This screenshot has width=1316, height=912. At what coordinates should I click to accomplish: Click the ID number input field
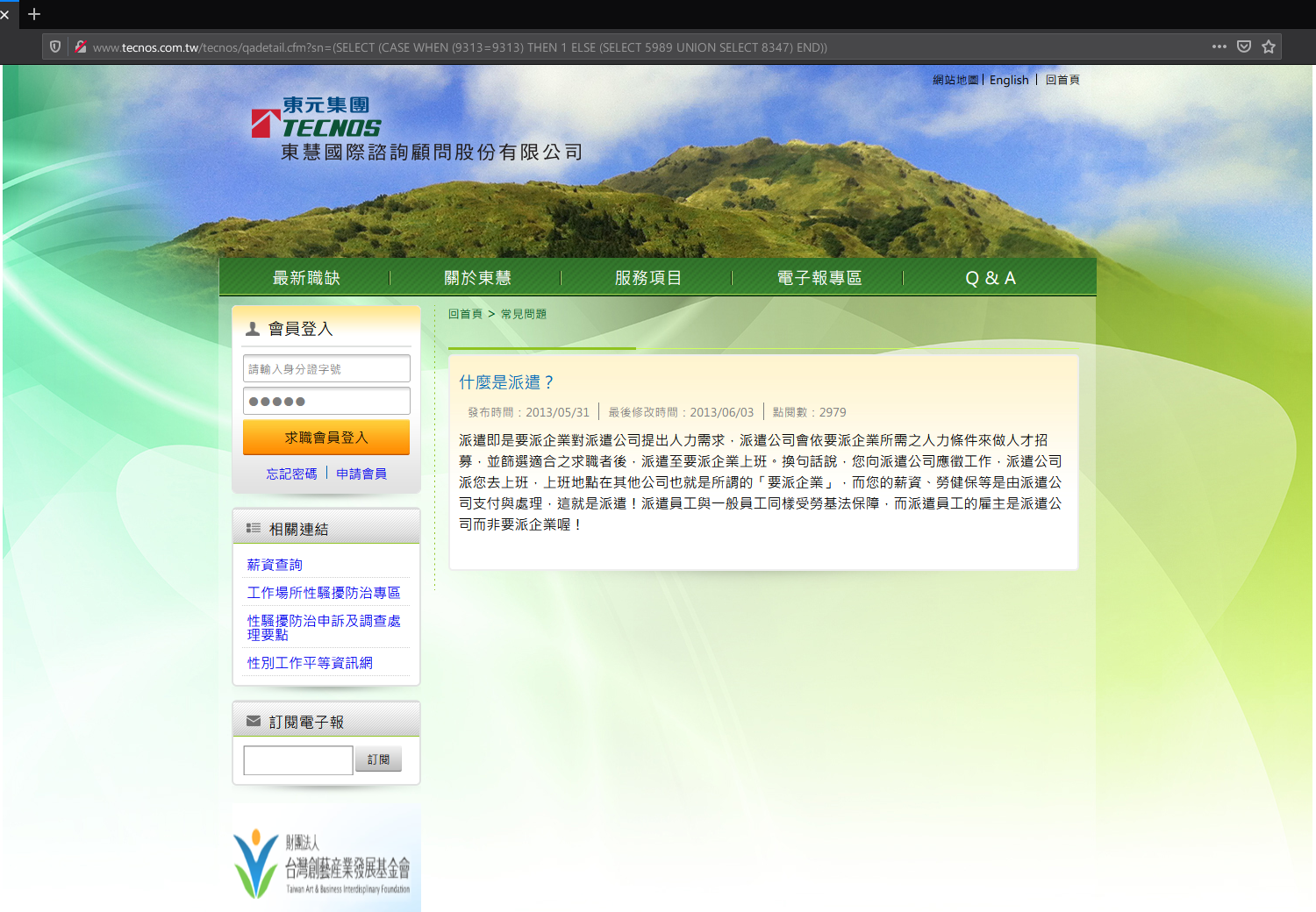tap(326, 368)
